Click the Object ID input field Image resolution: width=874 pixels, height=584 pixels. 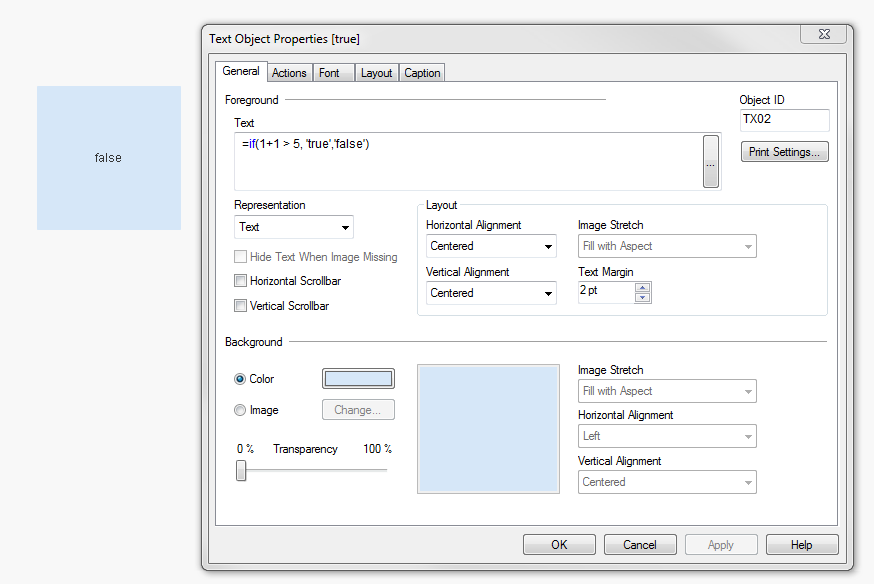pyautogui.click(x=784, y=120)
